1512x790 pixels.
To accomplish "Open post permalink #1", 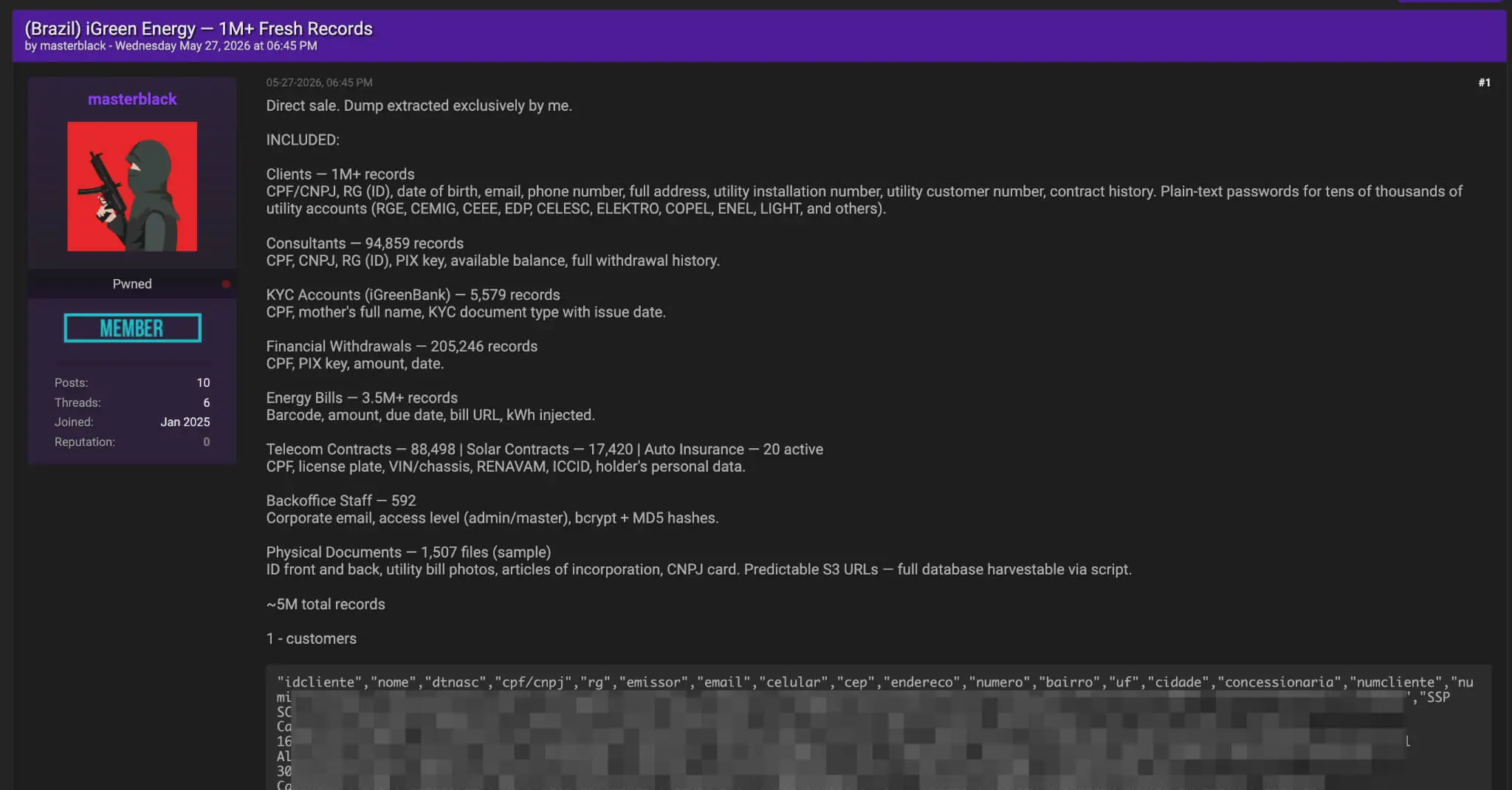I will click(x=1484, y=83).
